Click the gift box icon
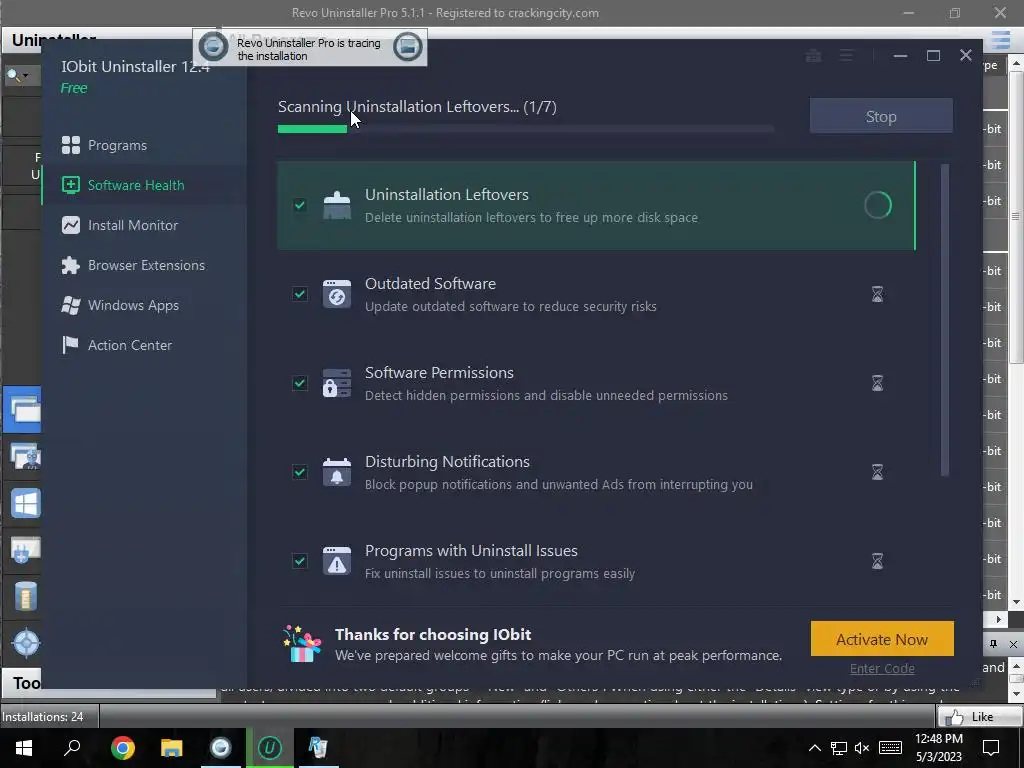1024x768 pixels. pyautogui.click(x=302, y=644)
